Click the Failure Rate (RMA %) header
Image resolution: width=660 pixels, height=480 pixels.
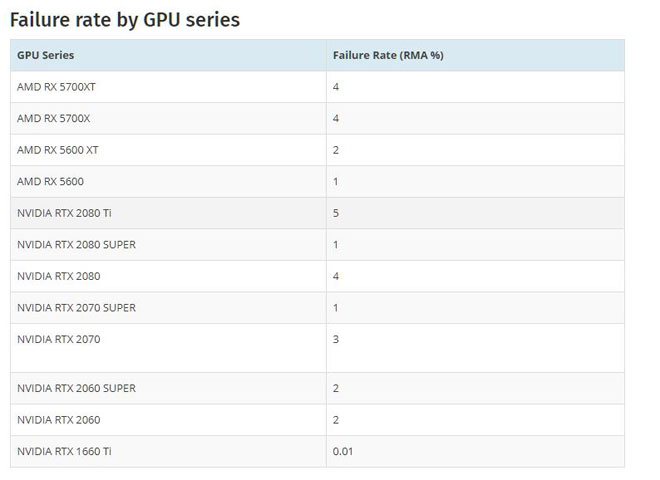388,55
